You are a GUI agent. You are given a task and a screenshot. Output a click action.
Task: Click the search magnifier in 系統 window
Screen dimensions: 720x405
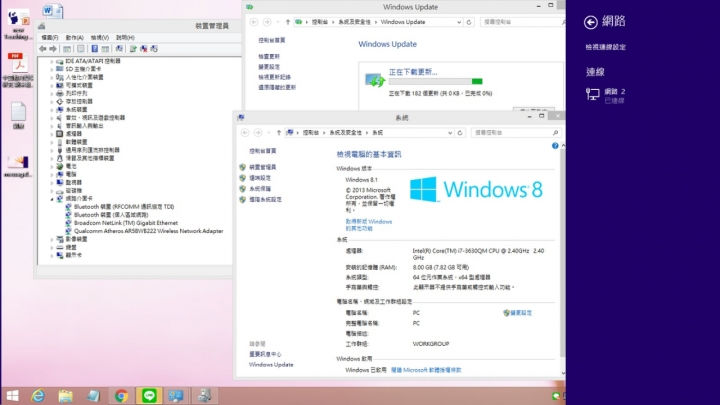tap(555, 133)
